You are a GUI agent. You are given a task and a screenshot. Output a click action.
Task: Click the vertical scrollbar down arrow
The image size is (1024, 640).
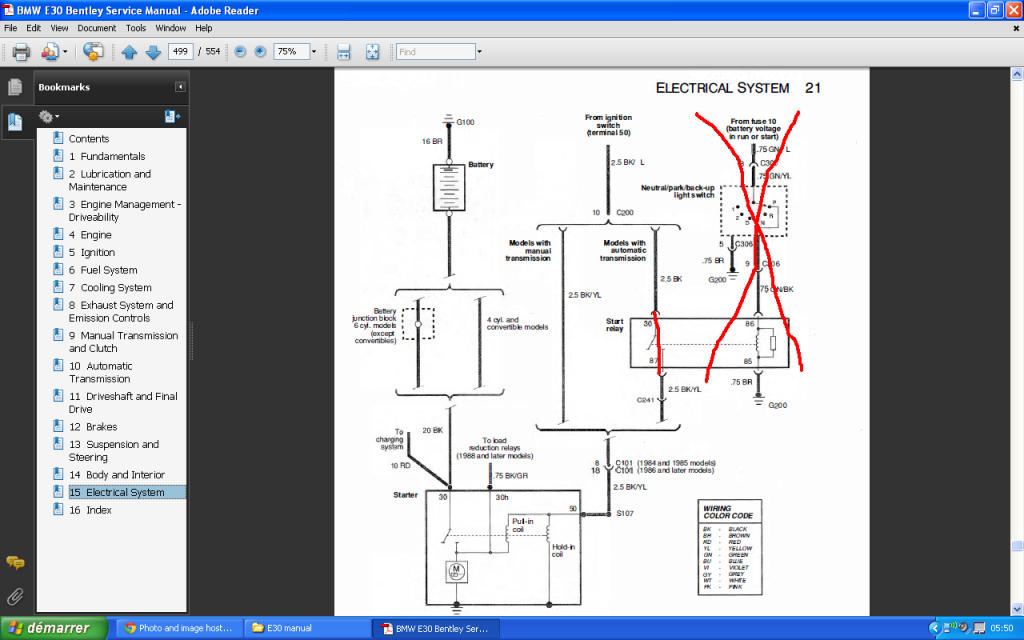1017,609
